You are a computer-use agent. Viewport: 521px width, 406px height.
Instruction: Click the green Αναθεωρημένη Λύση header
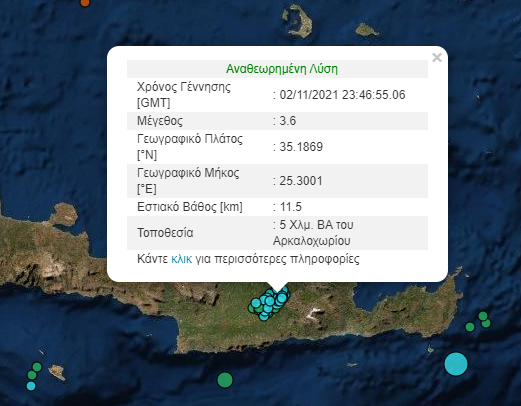282,69
